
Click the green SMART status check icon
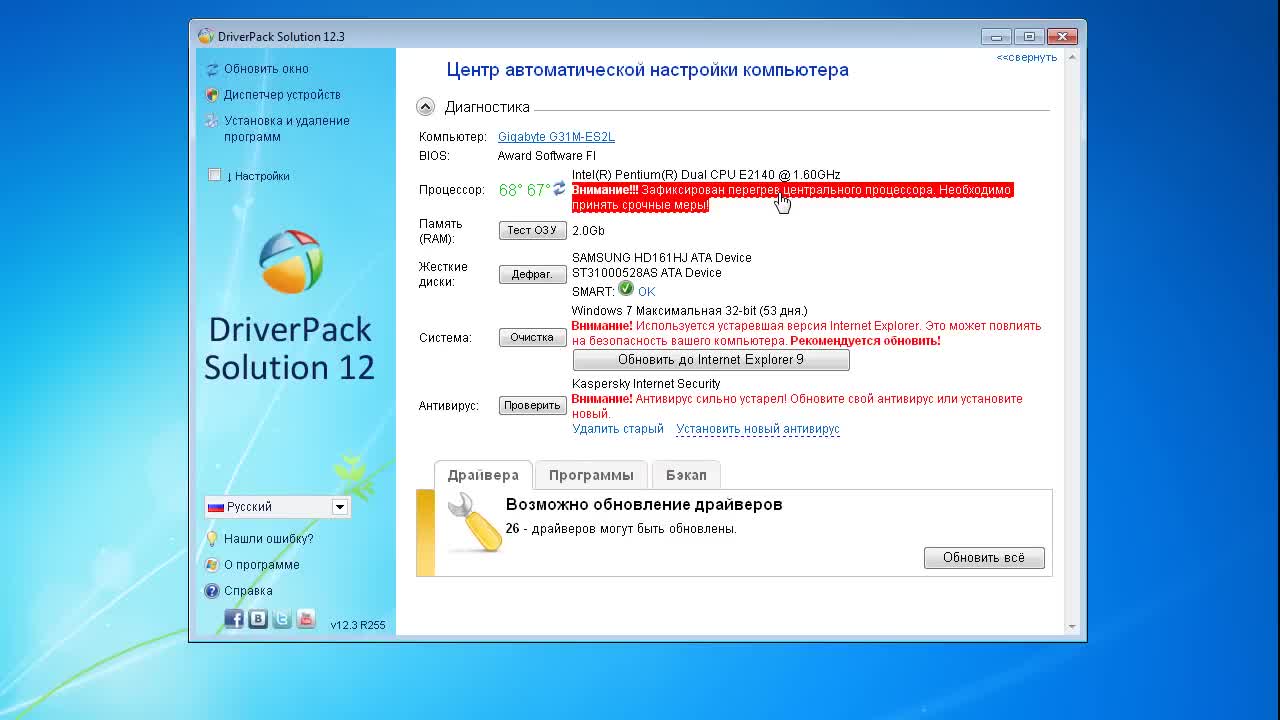tap(626, 289)
